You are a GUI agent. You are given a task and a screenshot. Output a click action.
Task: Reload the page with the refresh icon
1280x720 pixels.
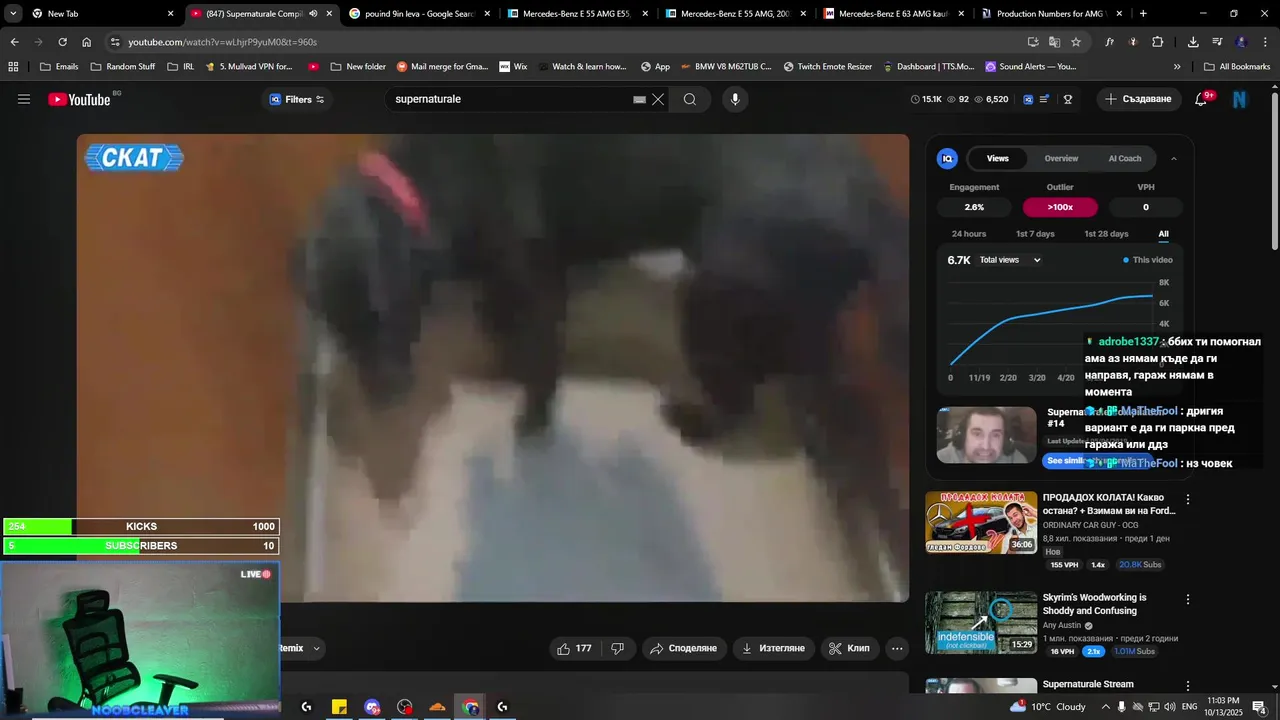coord(62,42)
